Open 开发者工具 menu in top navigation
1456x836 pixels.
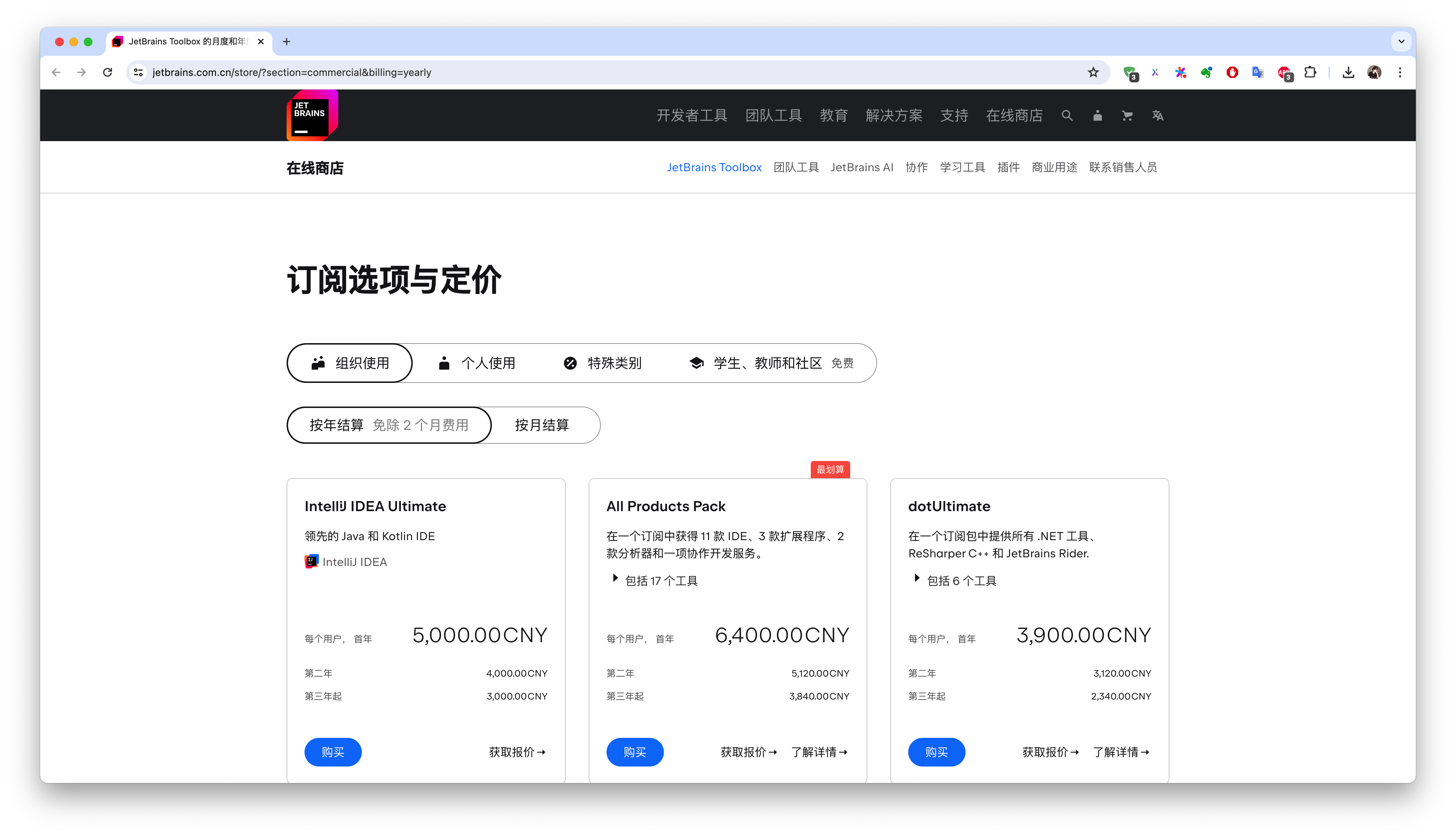click(691, 115)
